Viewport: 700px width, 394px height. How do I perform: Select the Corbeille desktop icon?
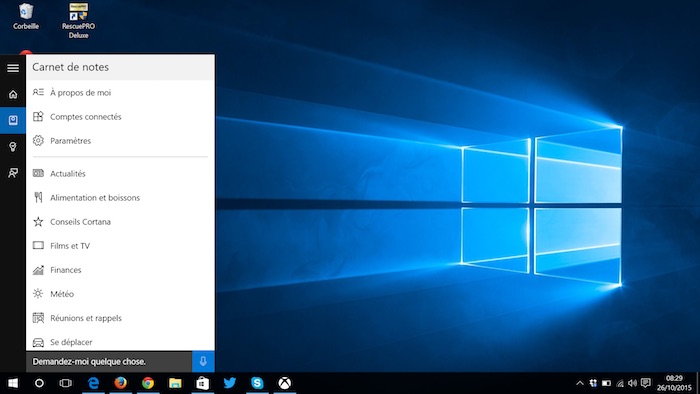26,17
